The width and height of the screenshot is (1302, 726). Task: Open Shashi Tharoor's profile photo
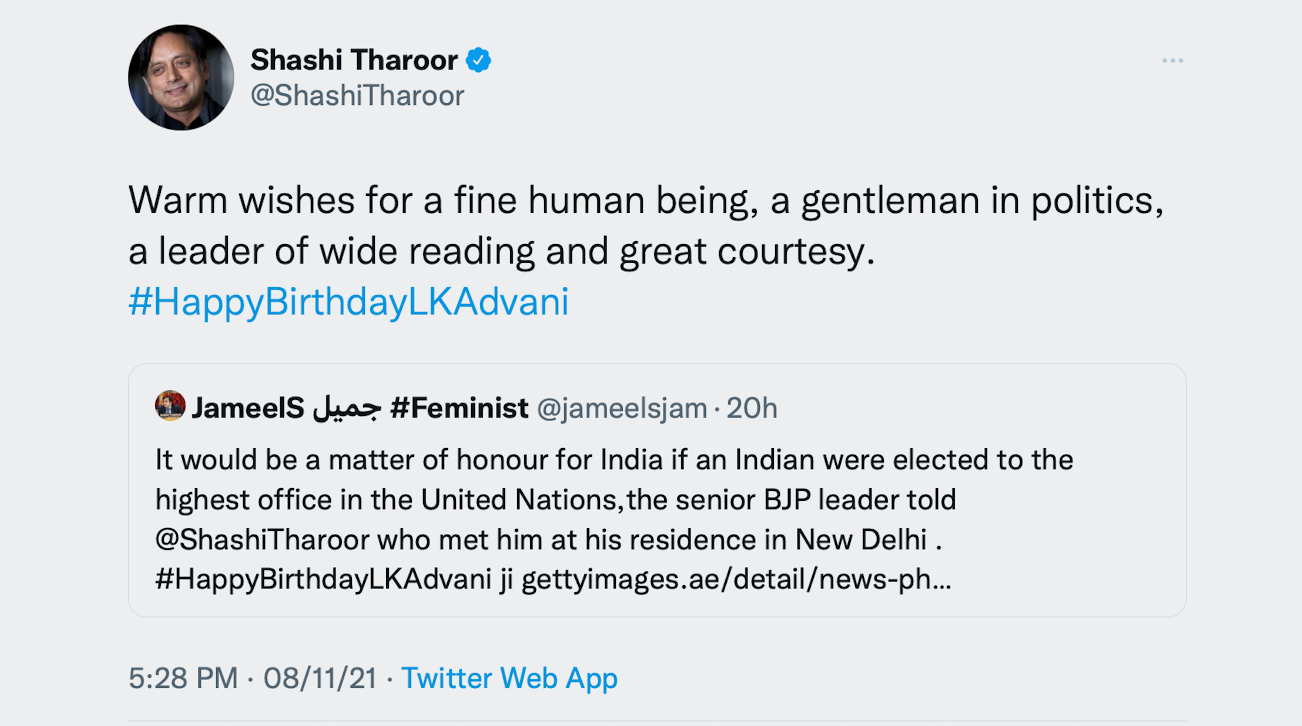[181, 78]
